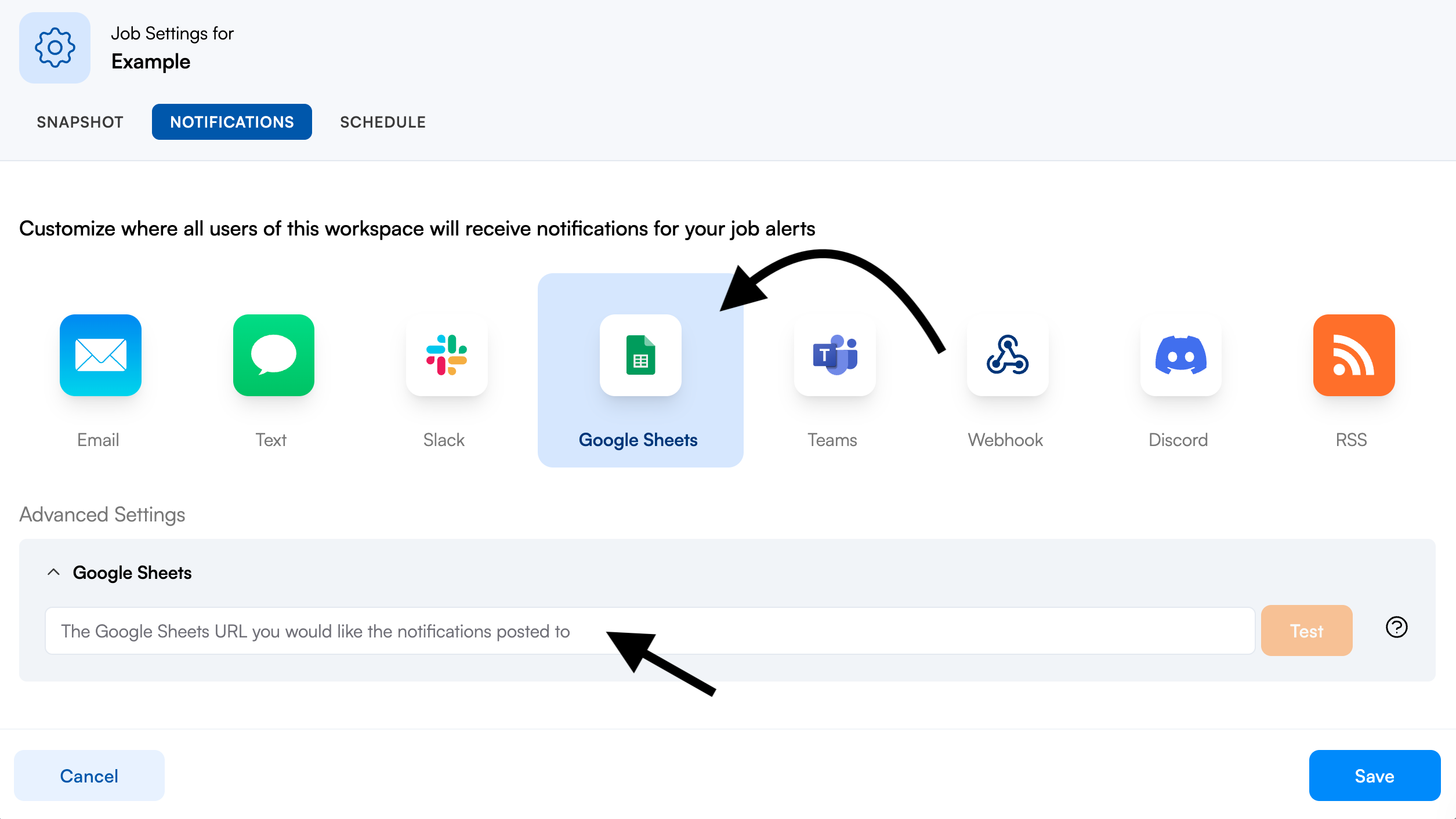Viewport: 1456px width, 819px height.
Task: Pick the Discord notification icon
Action: click(1180, 355)
